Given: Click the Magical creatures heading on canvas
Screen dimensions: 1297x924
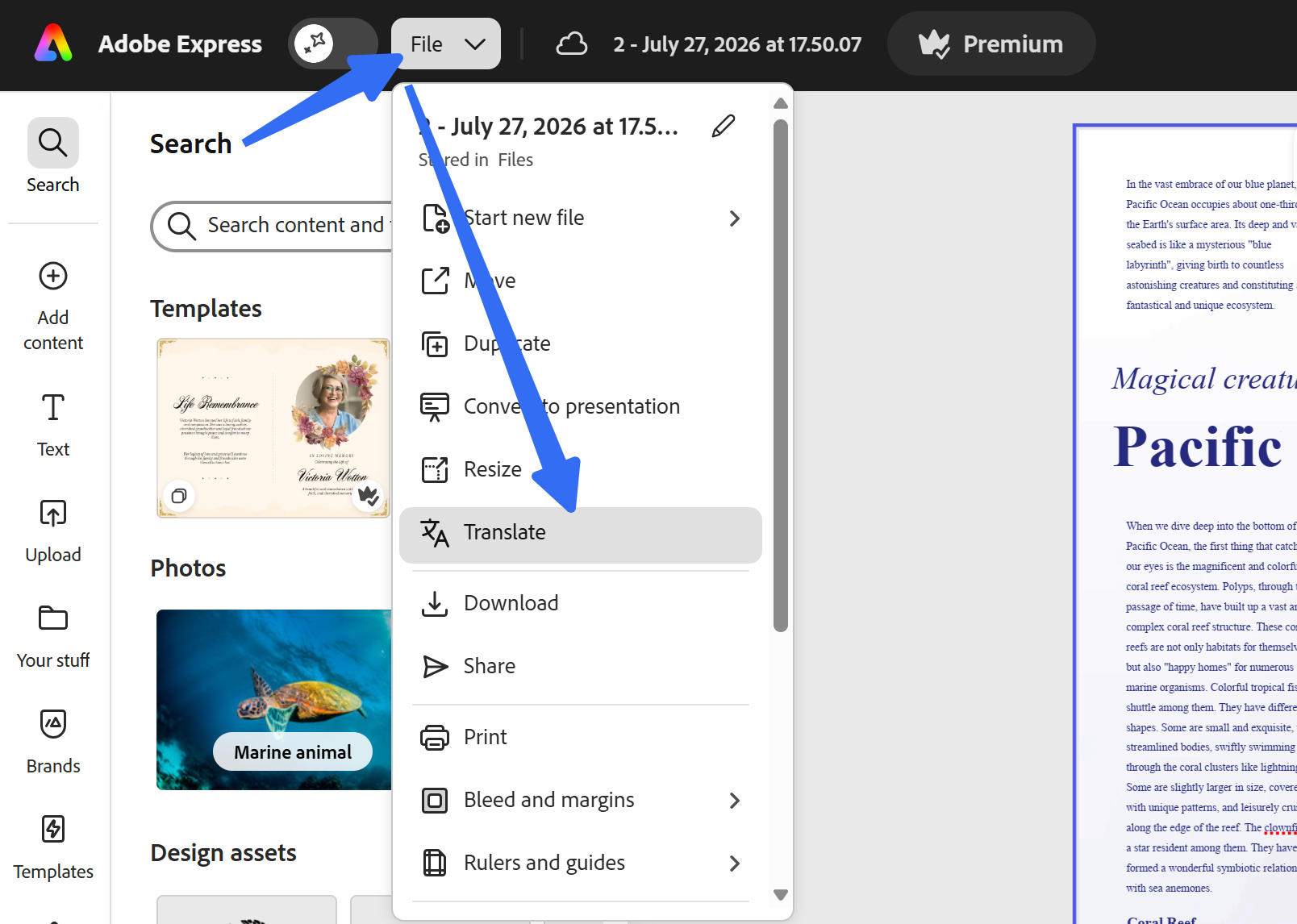Looking at the screenshot, I should click(x=1203, y=378).
